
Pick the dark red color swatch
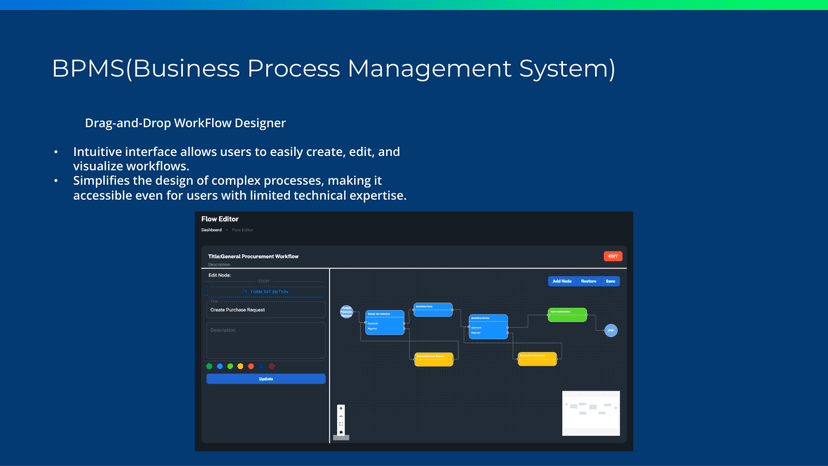point(271,366)
